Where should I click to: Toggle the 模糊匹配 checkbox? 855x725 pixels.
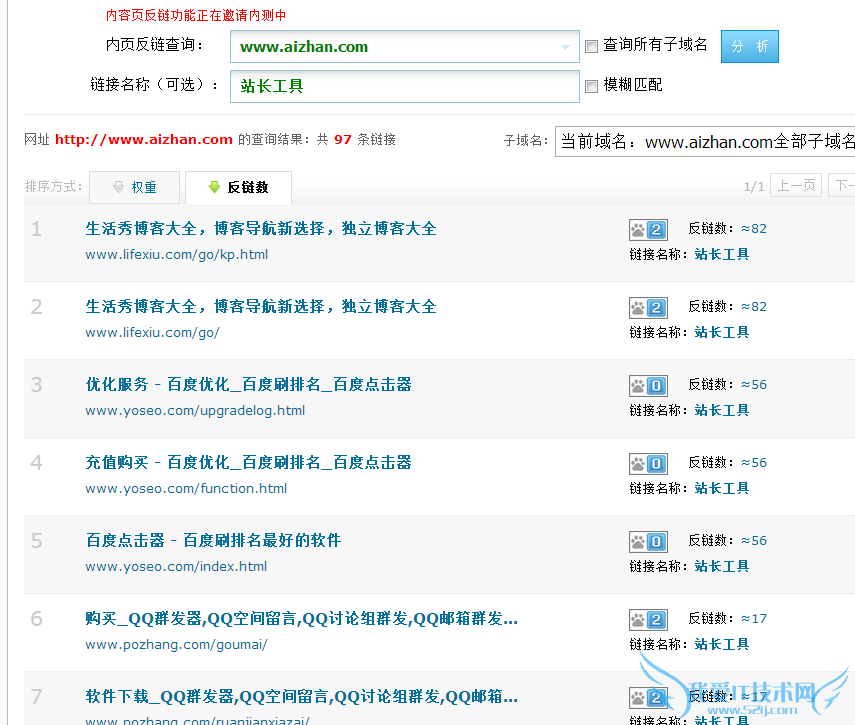tap(591, 86)
